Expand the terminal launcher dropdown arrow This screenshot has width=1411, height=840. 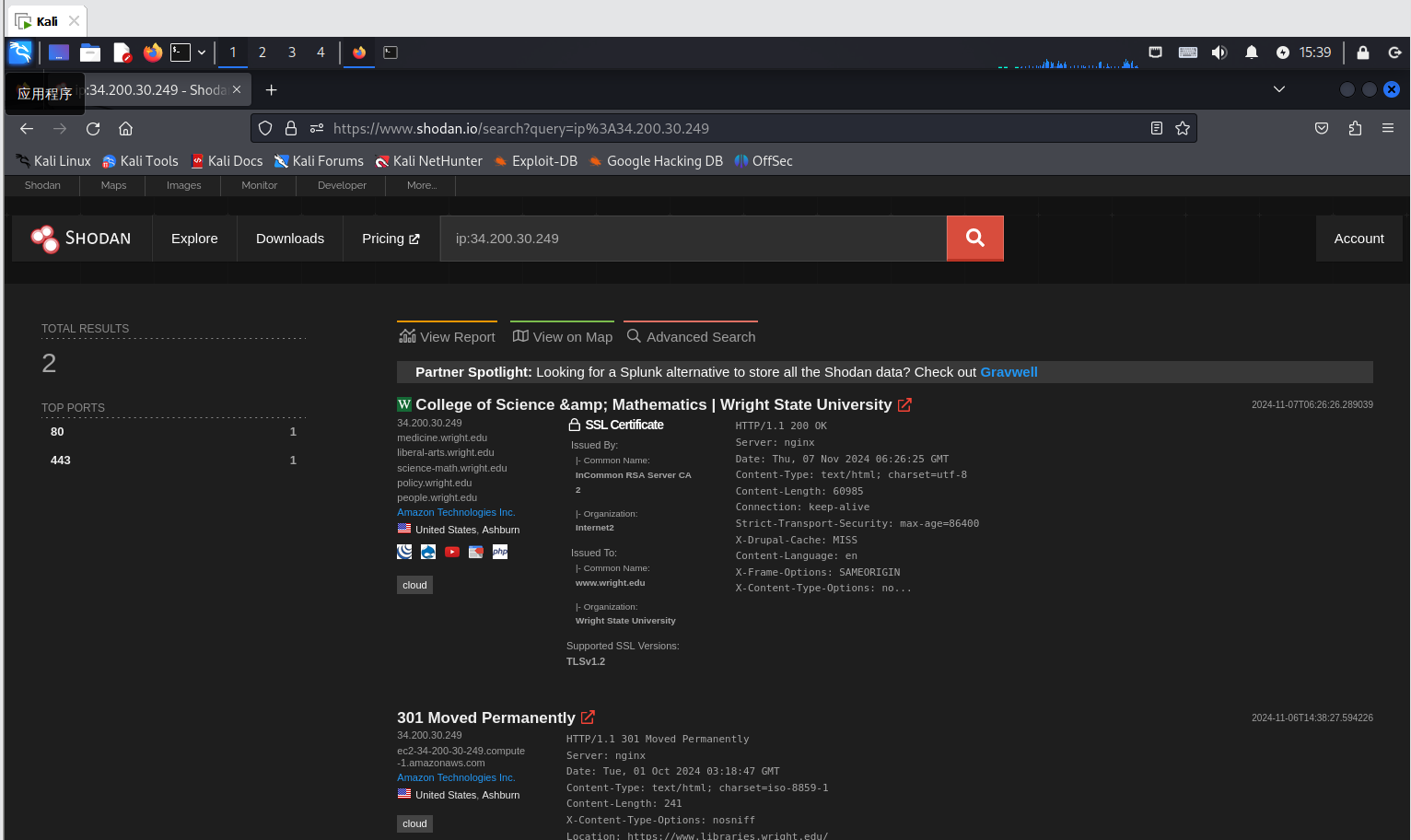tap(202, 52)
